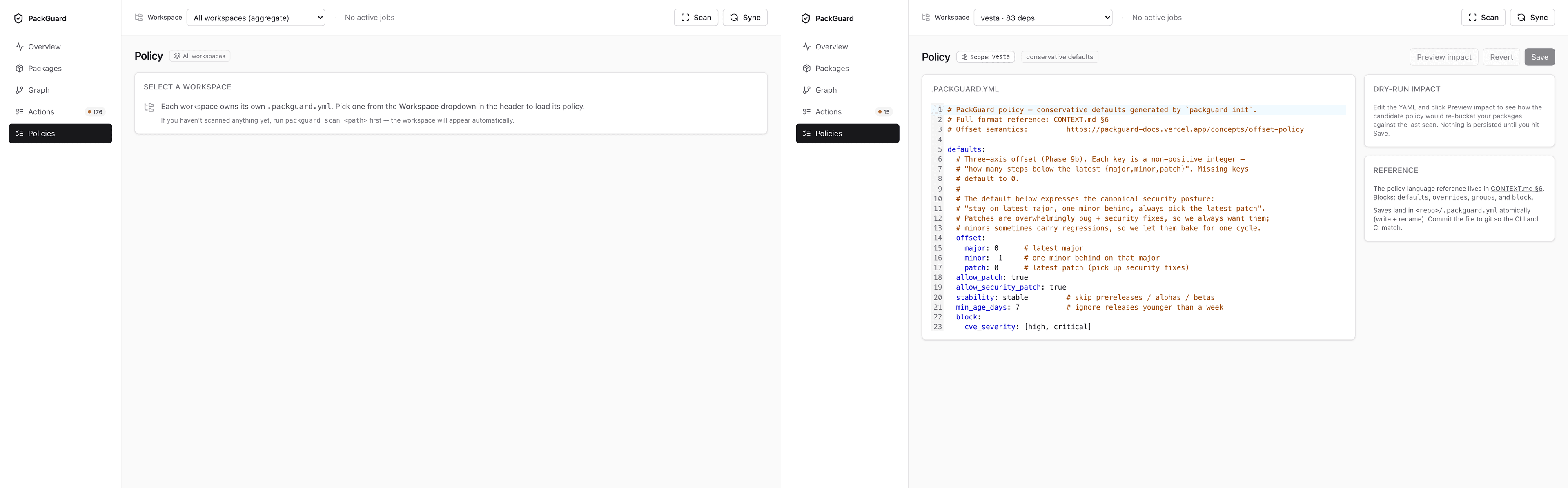Click tree icon beside workspace hint text
Image resolution: width=1568 pixels, height=488 pixels.
149,107
